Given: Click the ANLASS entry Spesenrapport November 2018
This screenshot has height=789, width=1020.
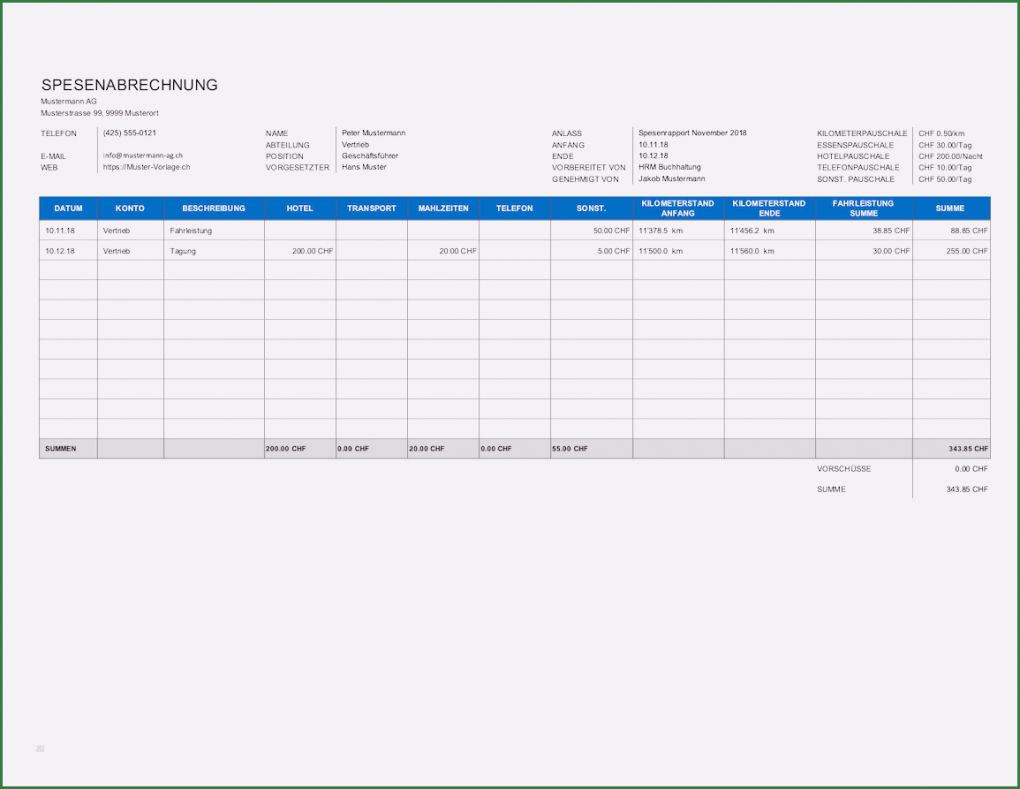Looking at the screenshot, I should tap(691, 132).
